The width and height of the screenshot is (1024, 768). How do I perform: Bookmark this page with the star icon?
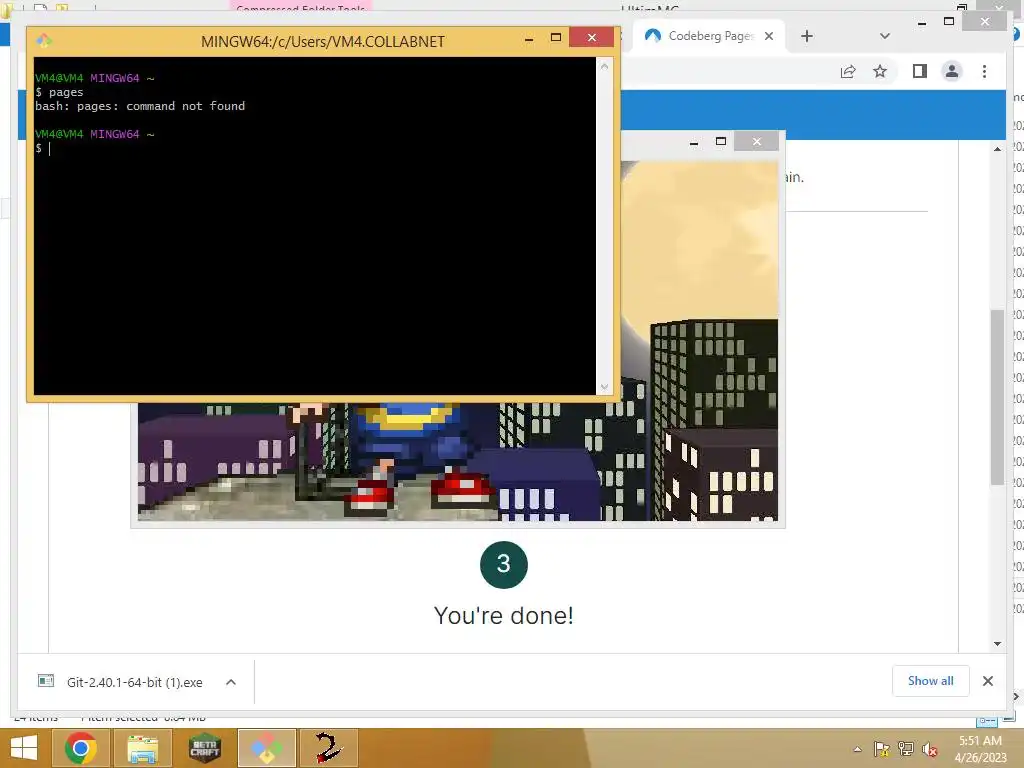coord(880,71)
